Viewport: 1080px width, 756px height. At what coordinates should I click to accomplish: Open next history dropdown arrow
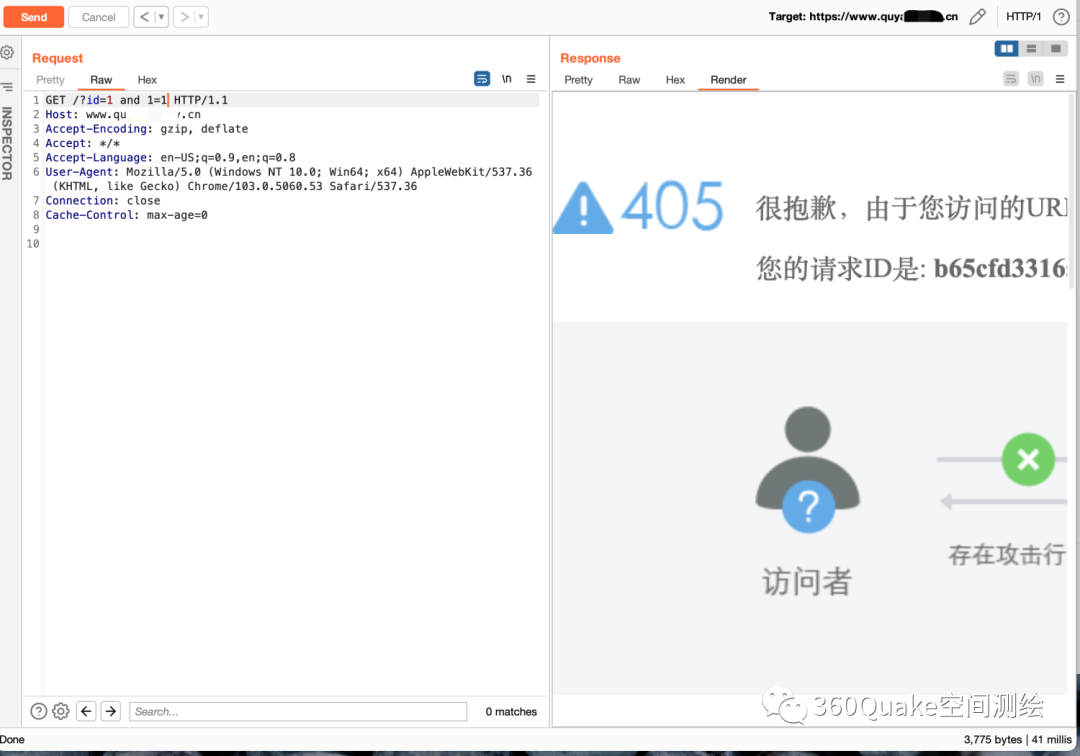(201, 17)
